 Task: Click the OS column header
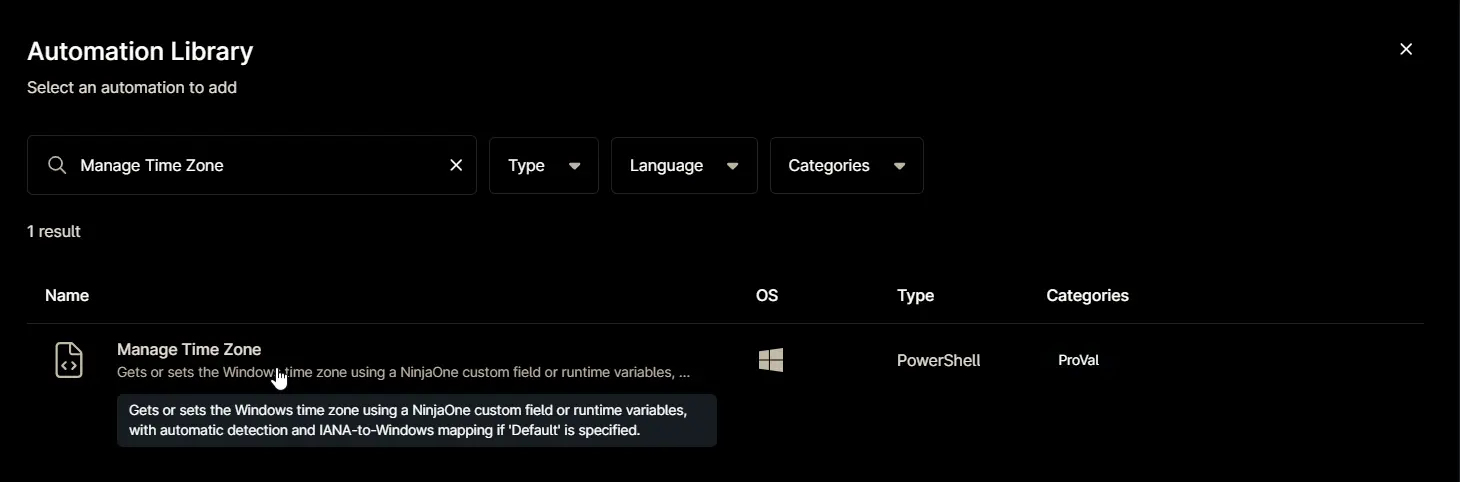pyautogui.click(x=767, y=295)
